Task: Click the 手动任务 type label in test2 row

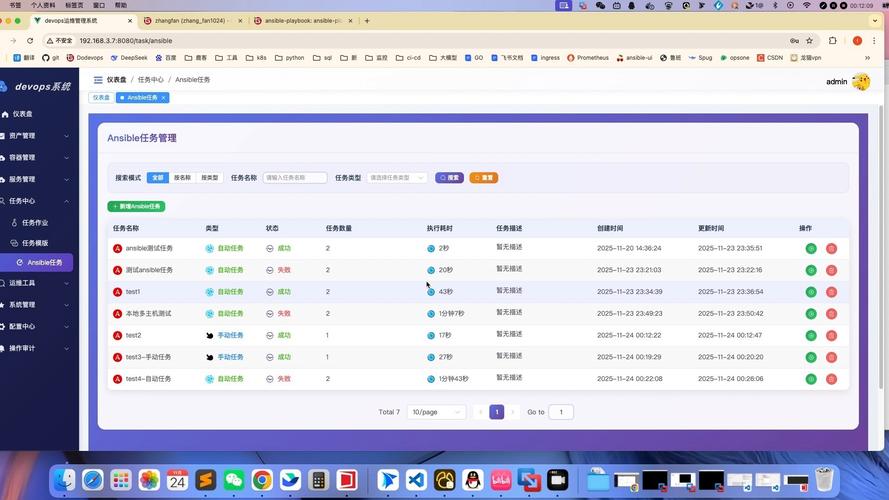Action: coord(230,336)
